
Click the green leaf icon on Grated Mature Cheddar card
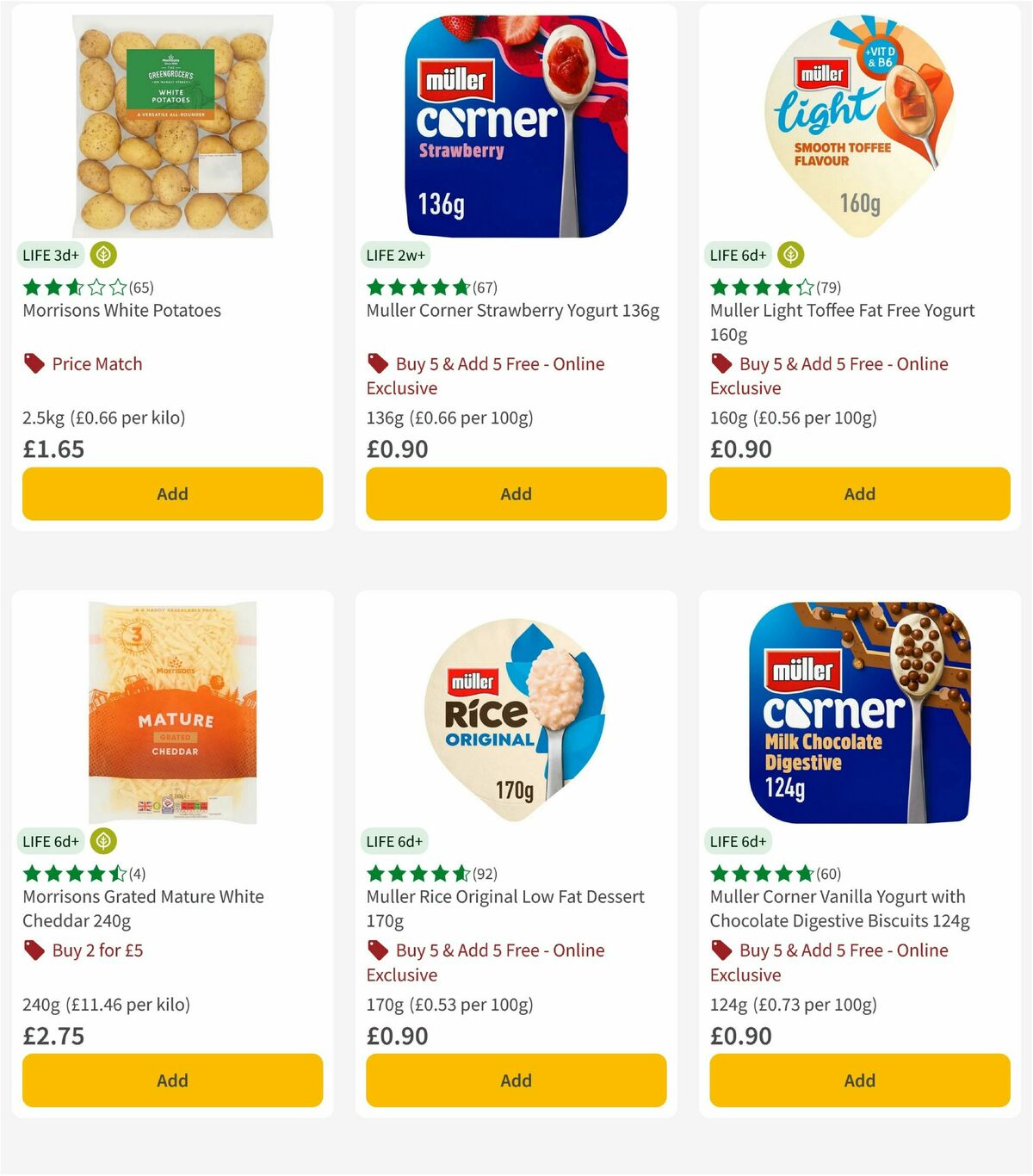click(102, 841)
